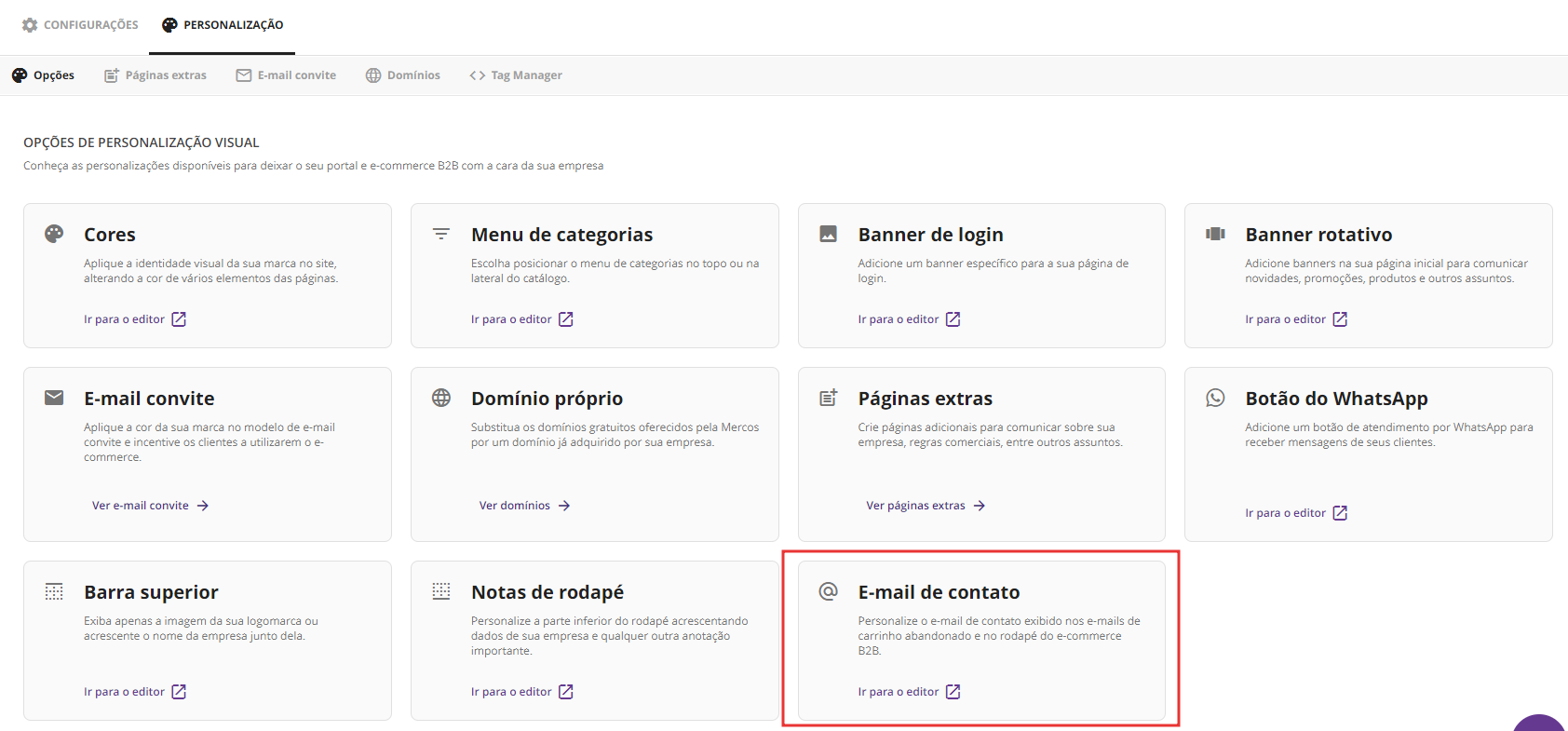Viewport: 1568px width, 731px height.
Task: Click the 'Botão do WhatsApp' card title
Action: (x=1337, y=399)
